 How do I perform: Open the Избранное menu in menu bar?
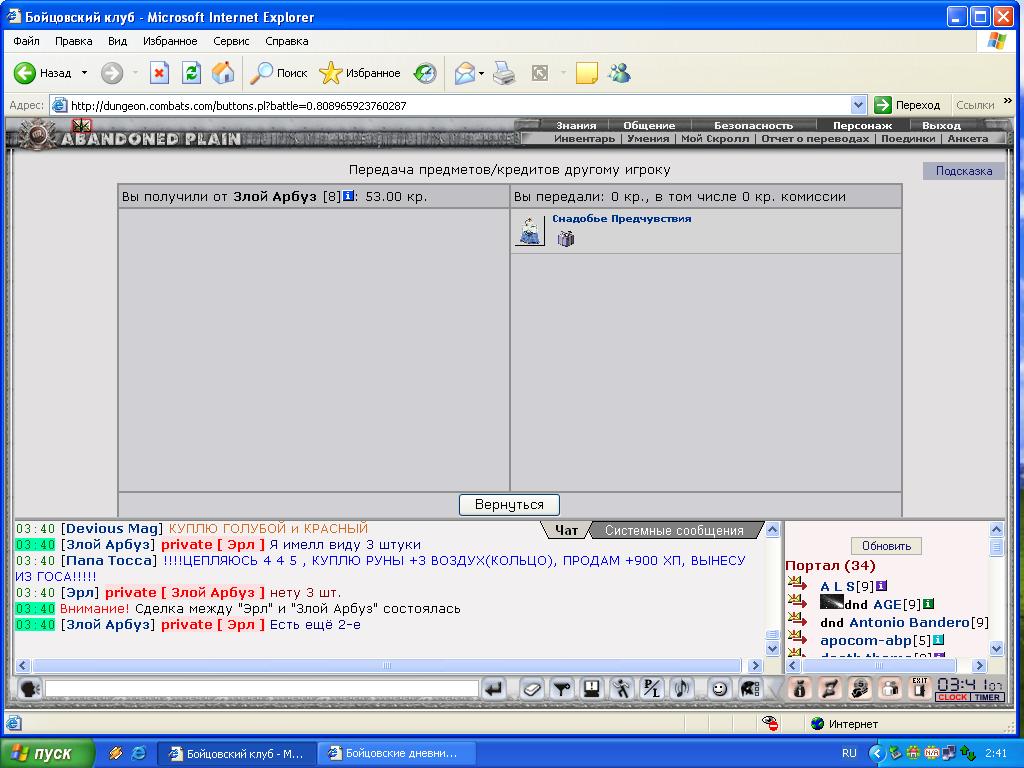pyautogui.click(x=170, y=41)
